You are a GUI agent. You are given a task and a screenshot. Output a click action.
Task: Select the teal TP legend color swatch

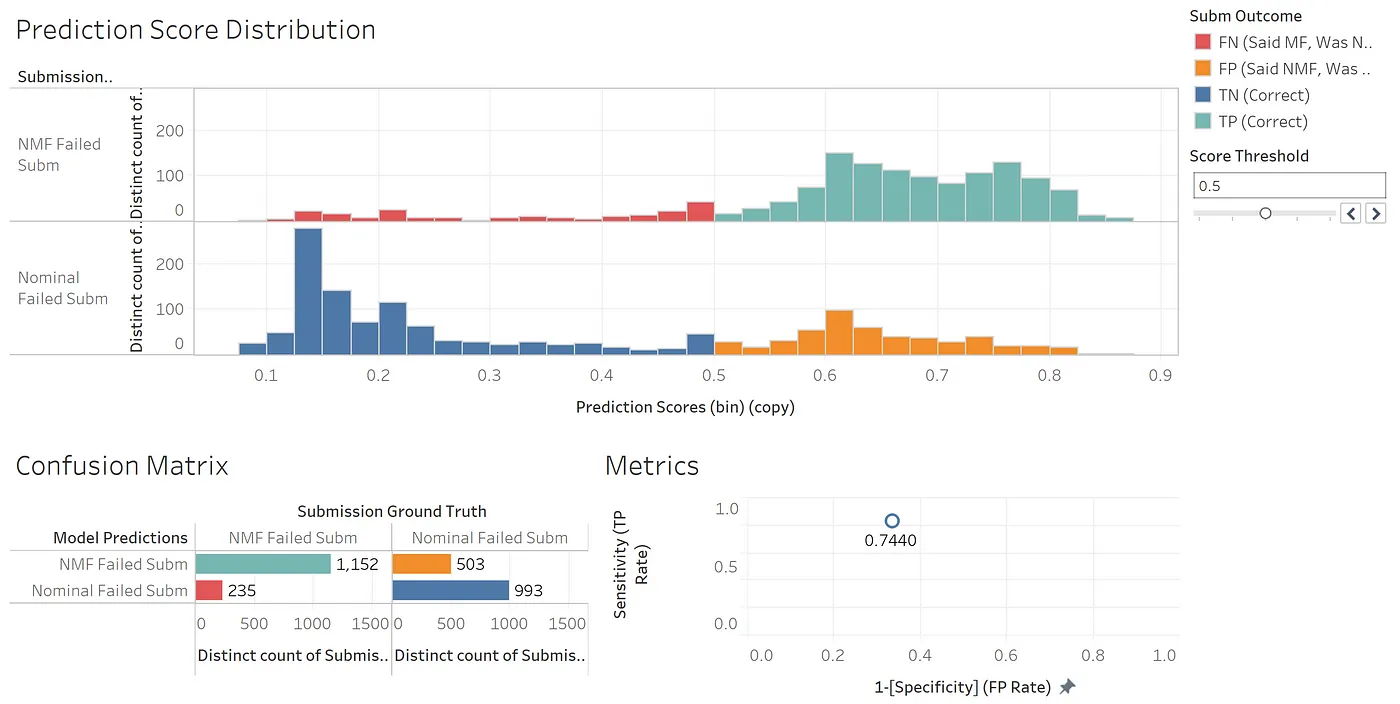(x=1203, y=122)
